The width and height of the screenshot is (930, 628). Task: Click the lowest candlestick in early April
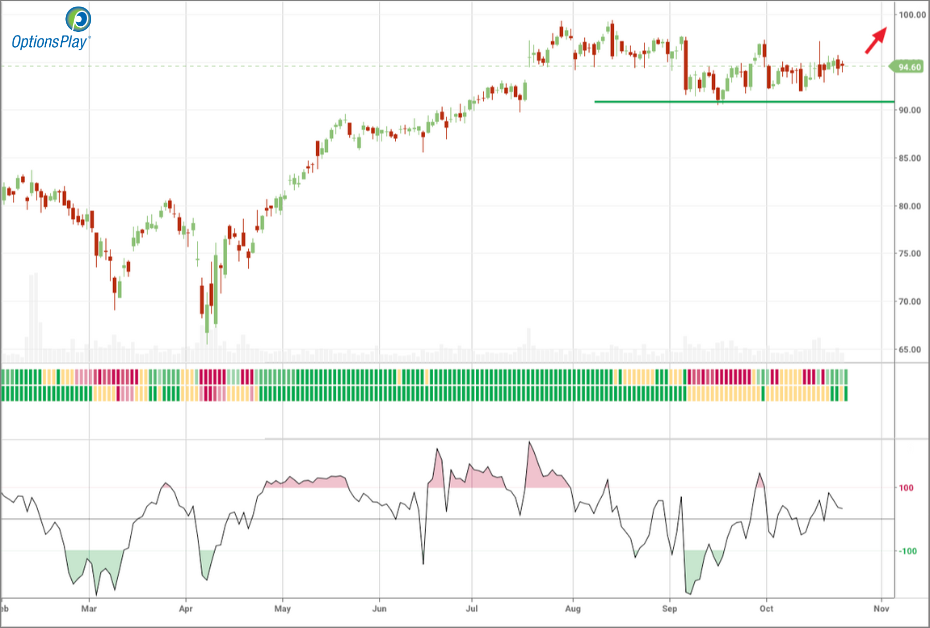click(x=207, y=325)
